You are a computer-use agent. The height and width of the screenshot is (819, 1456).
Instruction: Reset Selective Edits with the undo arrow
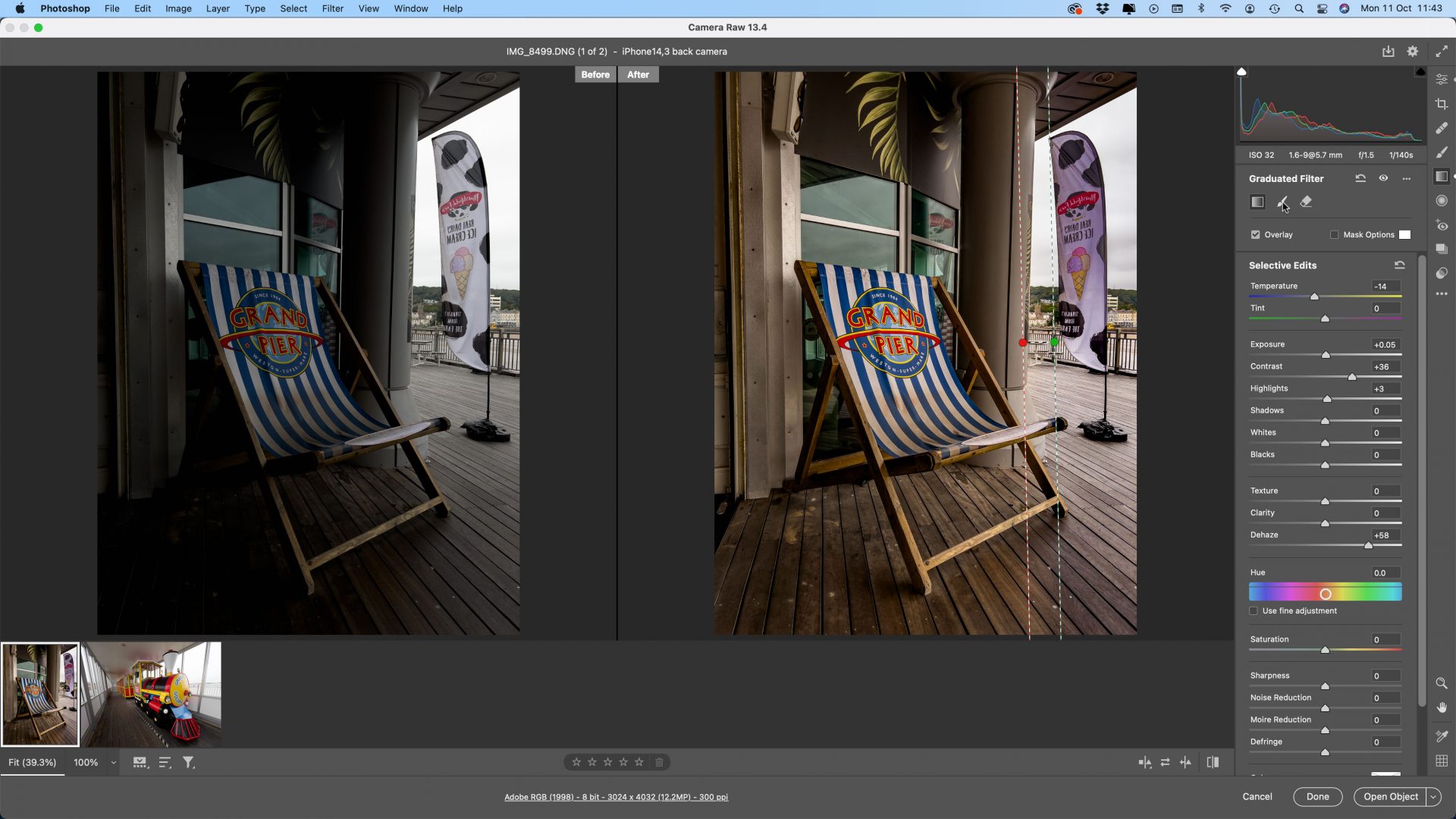point(1399,265)
